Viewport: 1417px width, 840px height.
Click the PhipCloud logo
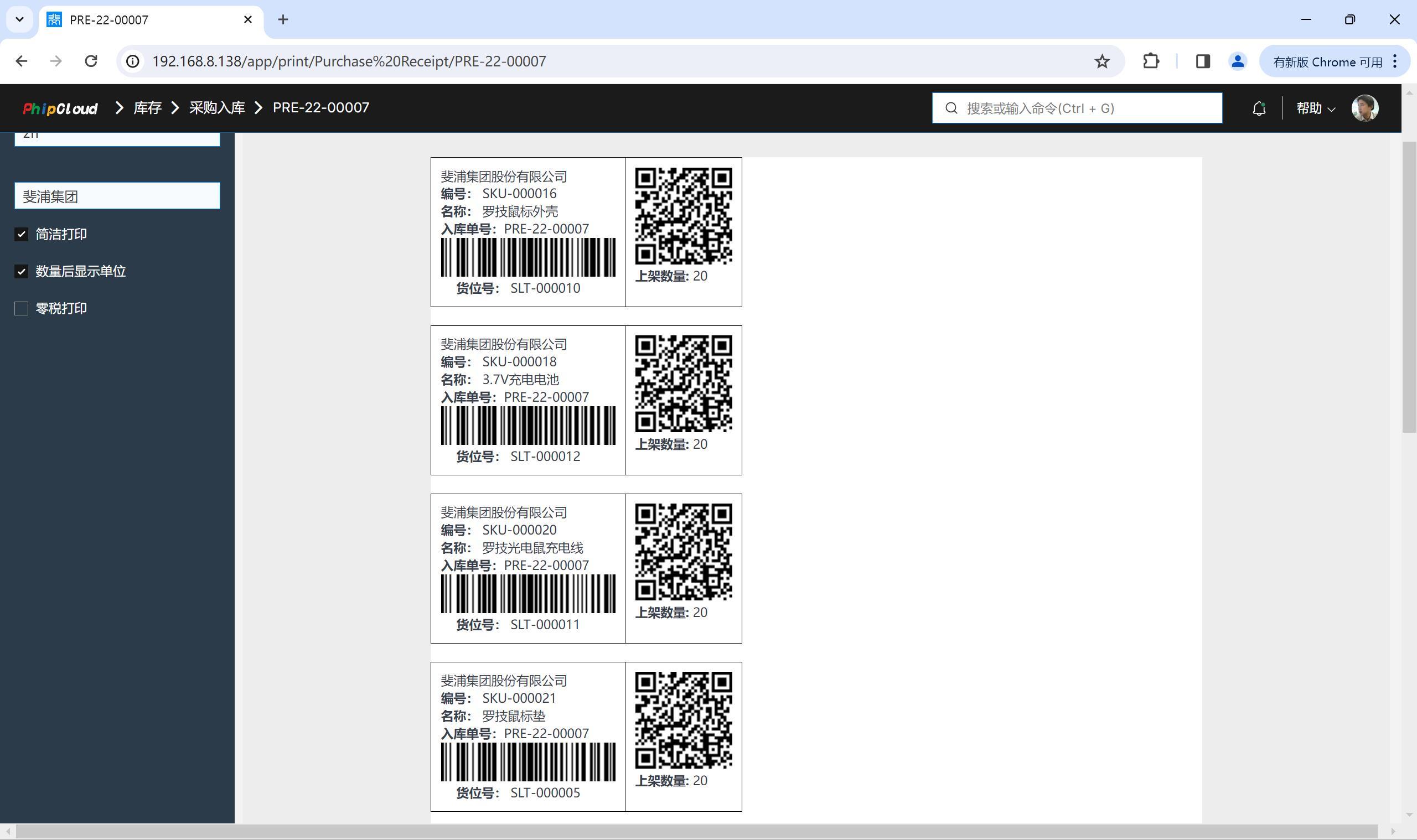point(60,108)
